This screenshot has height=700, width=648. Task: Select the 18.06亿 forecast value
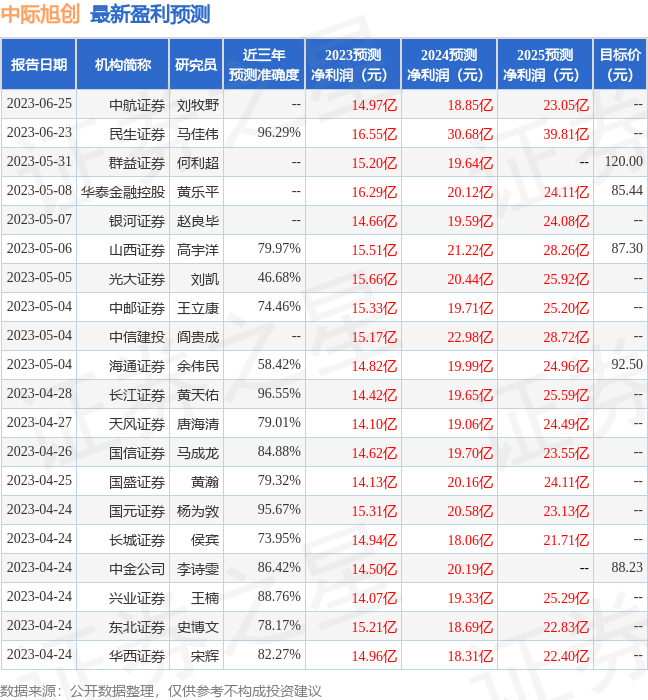tap(470, 541)
